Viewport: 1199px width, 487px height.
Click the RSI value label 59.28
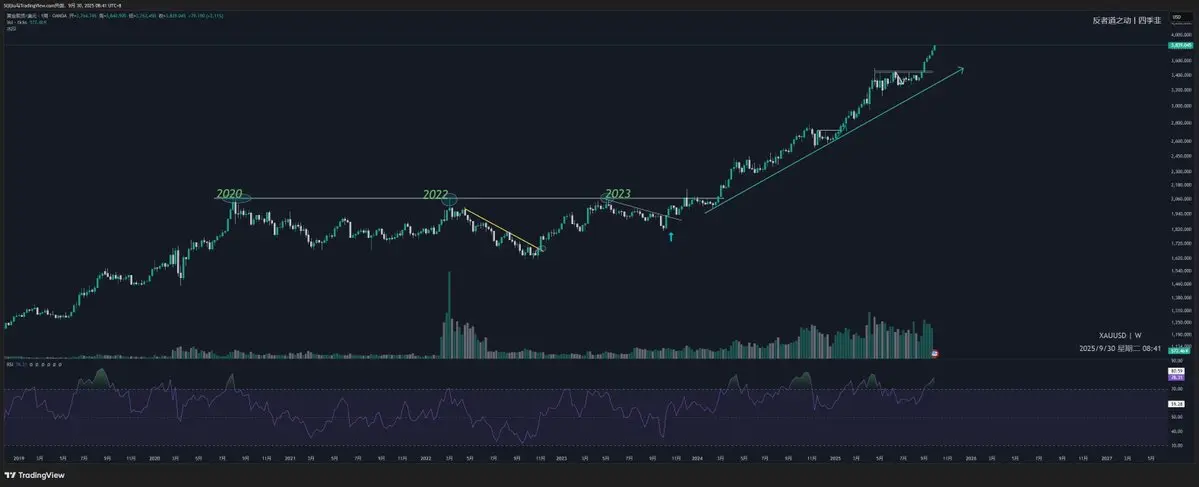[1175, 404]
